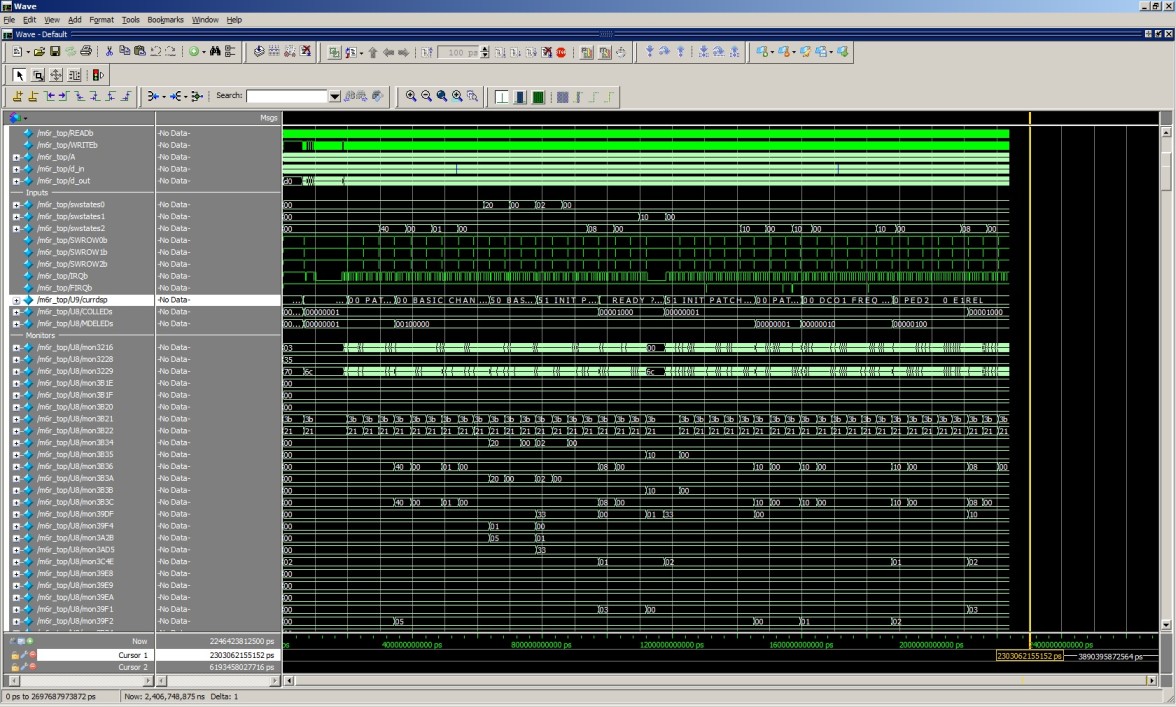Select the /m6r_top/IRQb signal
The height and width of the screenshot is (707, 1176).
(62, 276)
